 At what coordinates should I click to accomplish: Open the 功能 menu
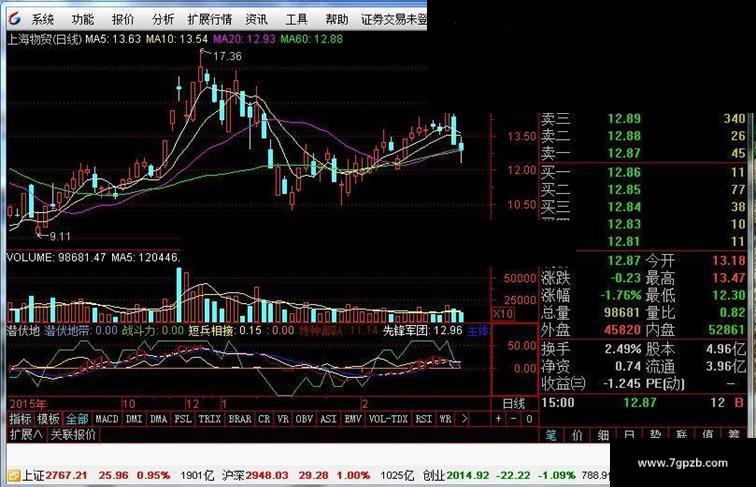coord(82,19)
